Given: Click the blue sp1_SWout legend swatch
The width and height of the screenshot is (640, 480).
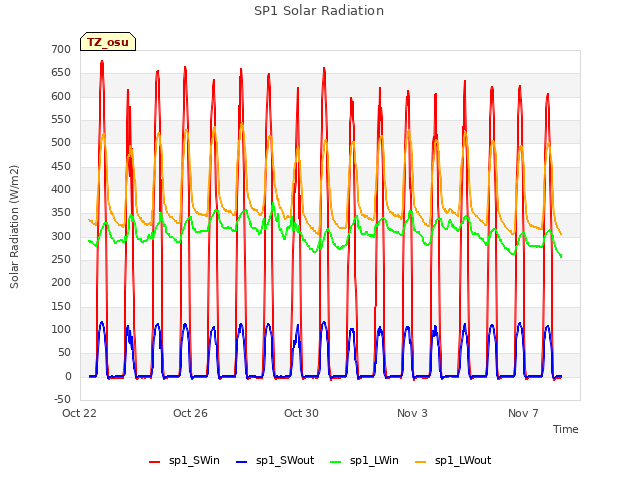Looking at the screenshot, I should click(x=242, y=462).
